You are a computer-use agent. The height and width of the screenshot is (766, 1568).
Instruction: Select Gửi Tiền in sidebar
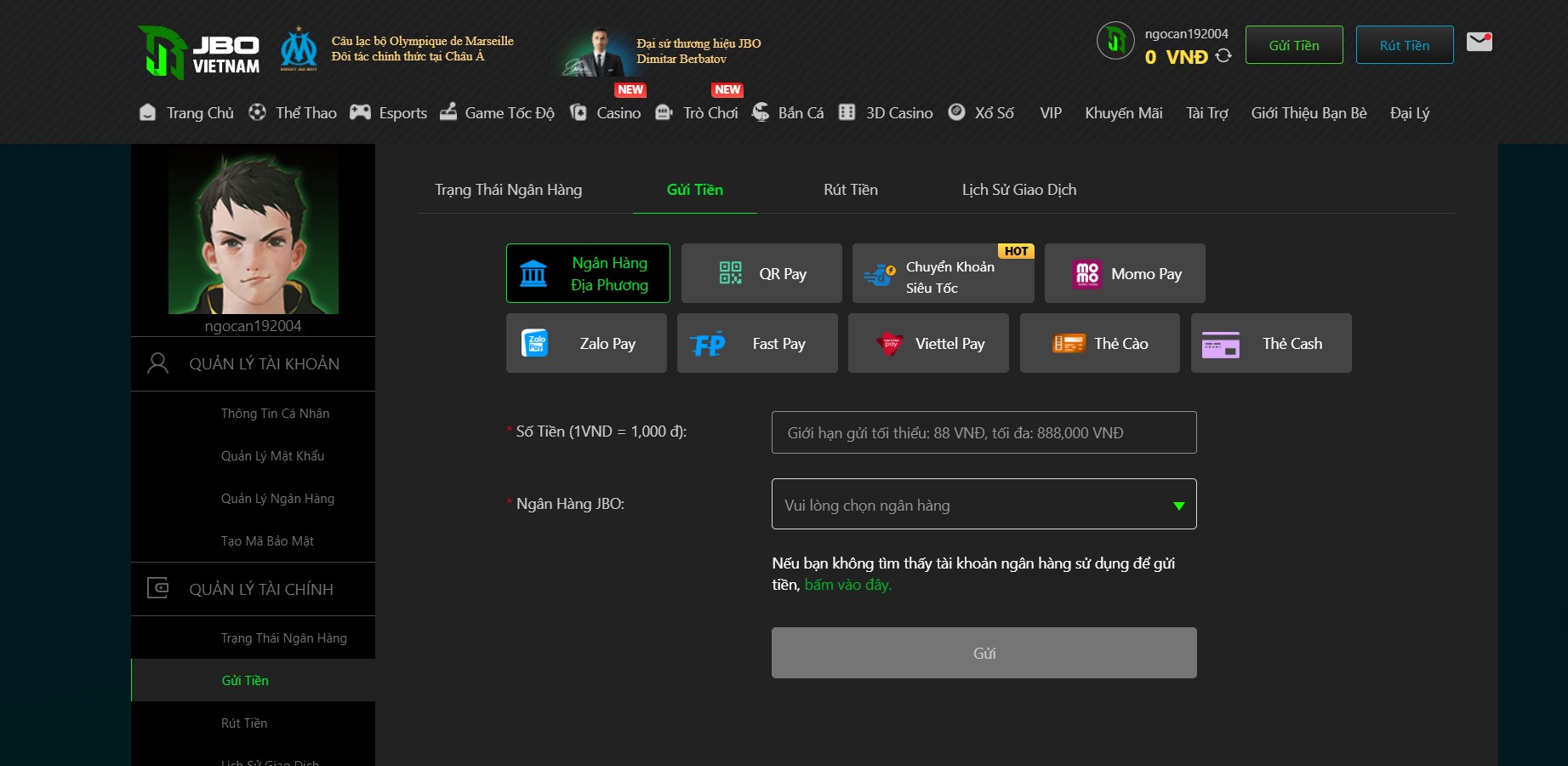(x=254, y=680)
